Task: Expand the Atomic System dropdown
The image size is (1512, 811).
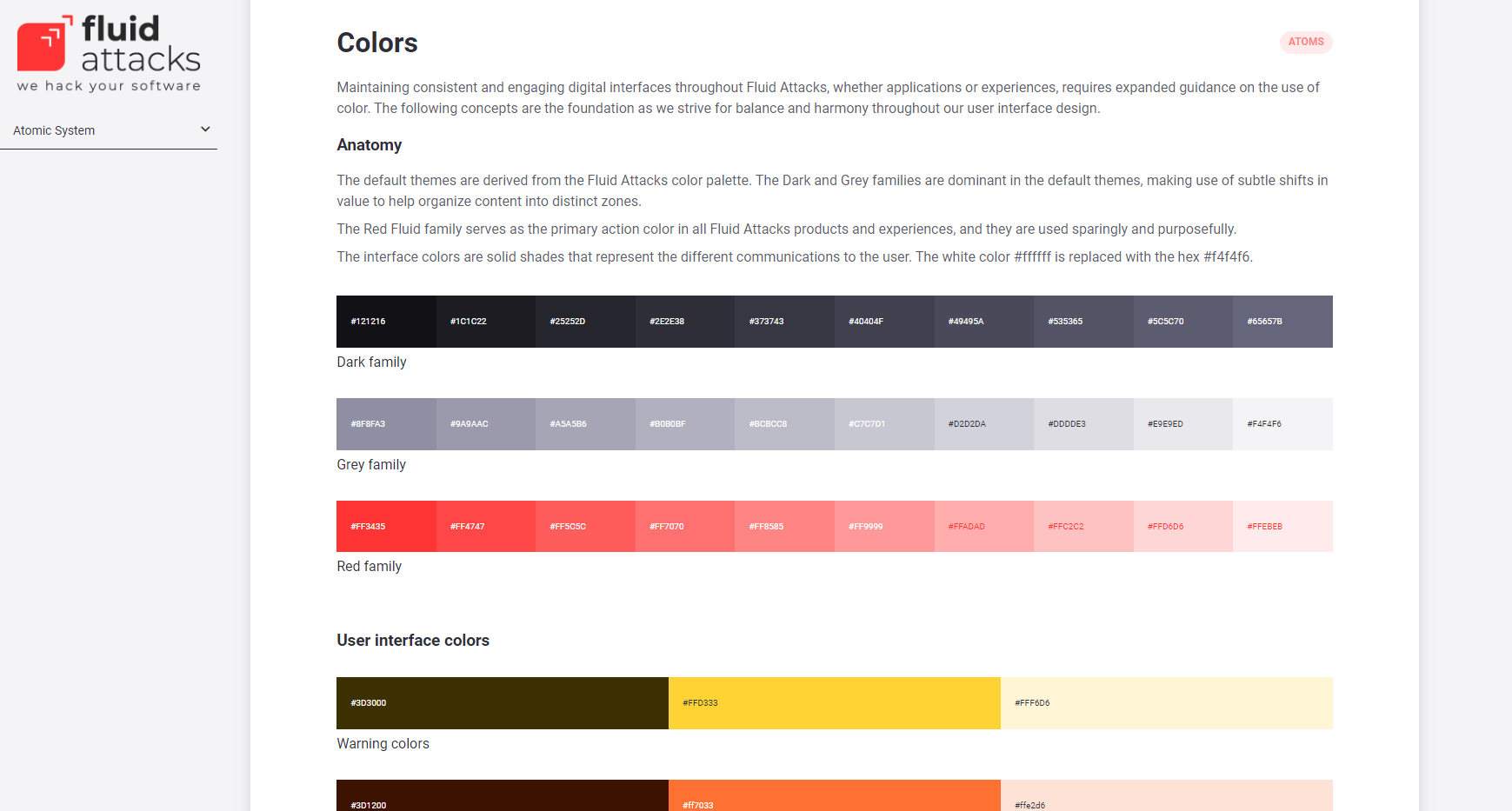Action: coord(109,130)
